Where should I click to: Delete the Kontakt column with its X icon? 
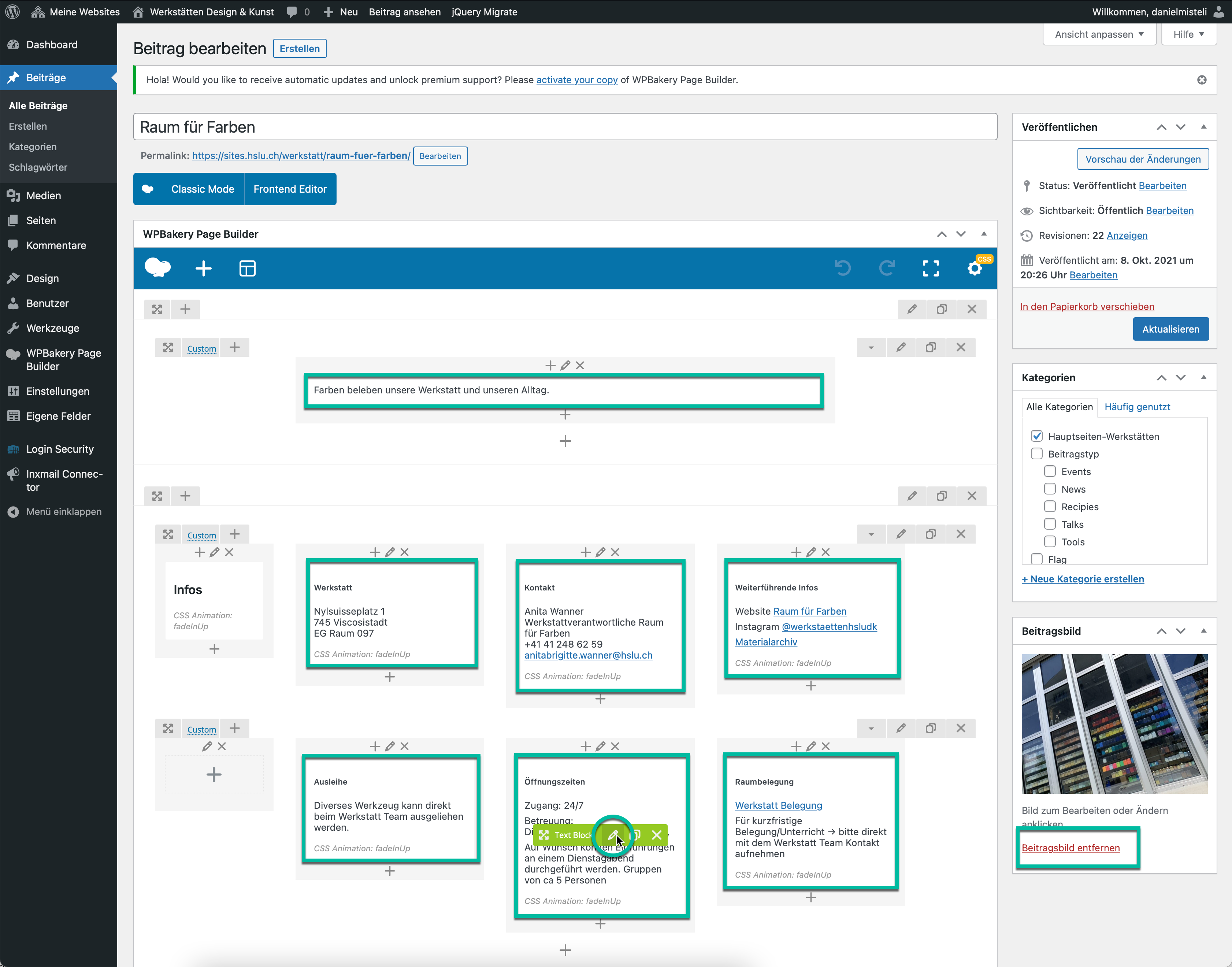pyautogui.click(x=615, y=552)
